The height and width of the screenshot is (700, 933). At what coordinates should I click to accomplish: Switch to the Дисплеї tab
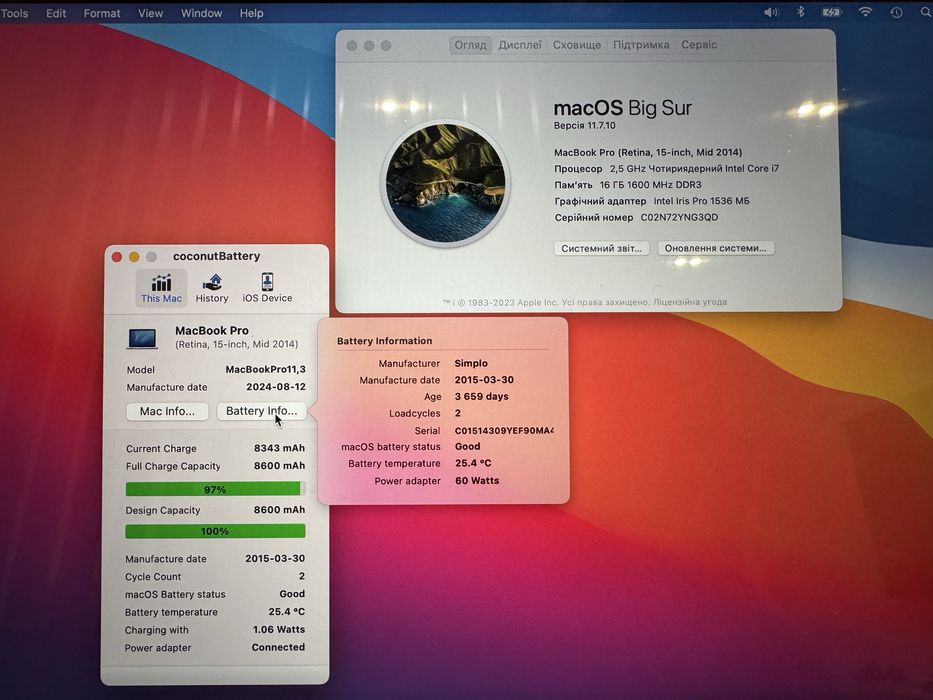point(520,45)
